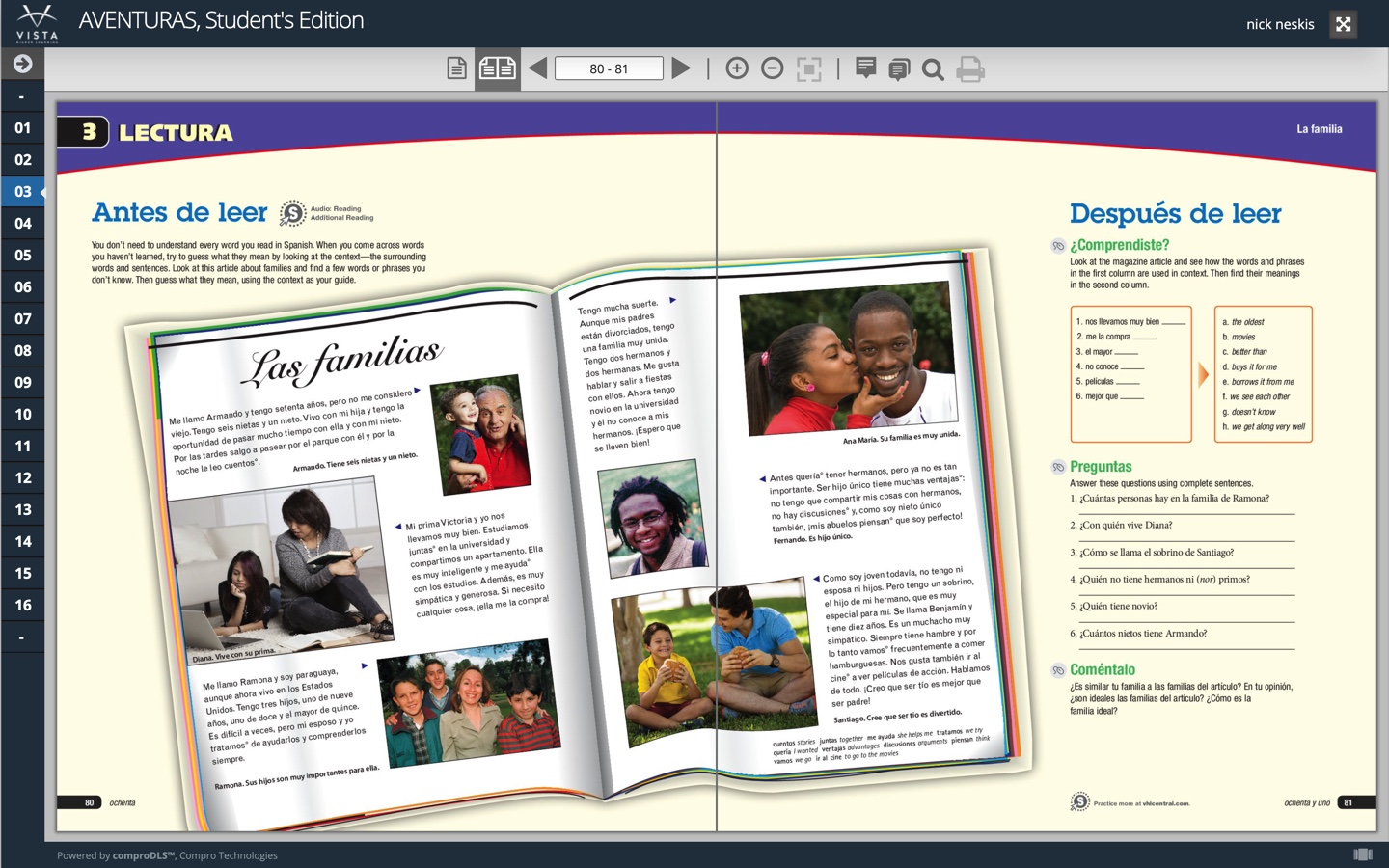Image resolution: width=1389 pixels, height=868 pixels.
Task: Go to chapter 15 in sidebar
Action: [23, 574]
